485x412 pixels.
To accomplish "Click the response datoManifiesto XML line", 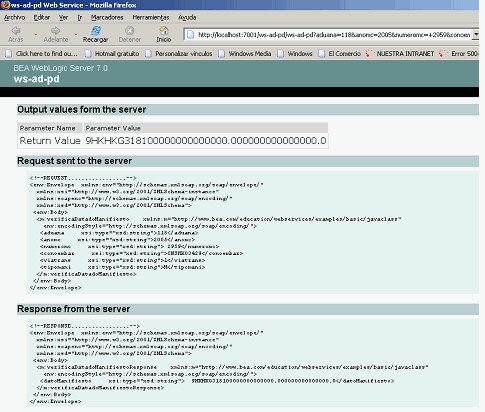I will pos(217,381).
